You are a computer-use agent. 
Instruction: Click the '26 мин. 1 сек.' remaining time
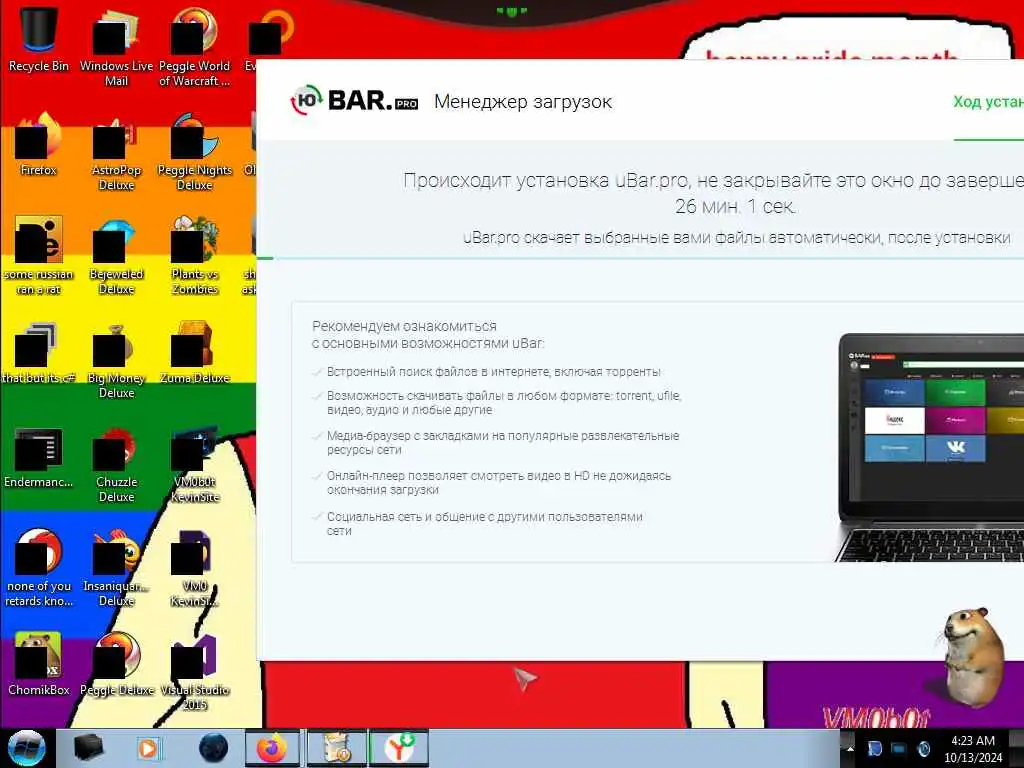pyautogui.click(x=735, y=206)
